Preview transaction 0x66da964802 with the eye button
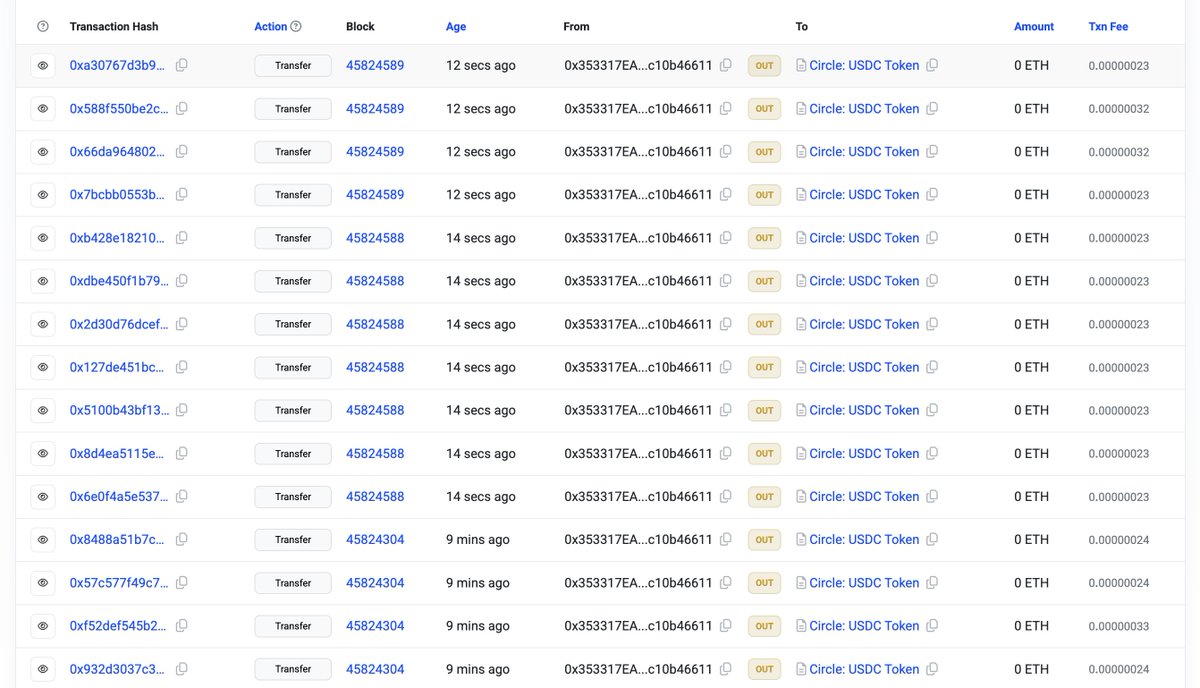The width and height of the screenshot is (1200, 688). 43,151
